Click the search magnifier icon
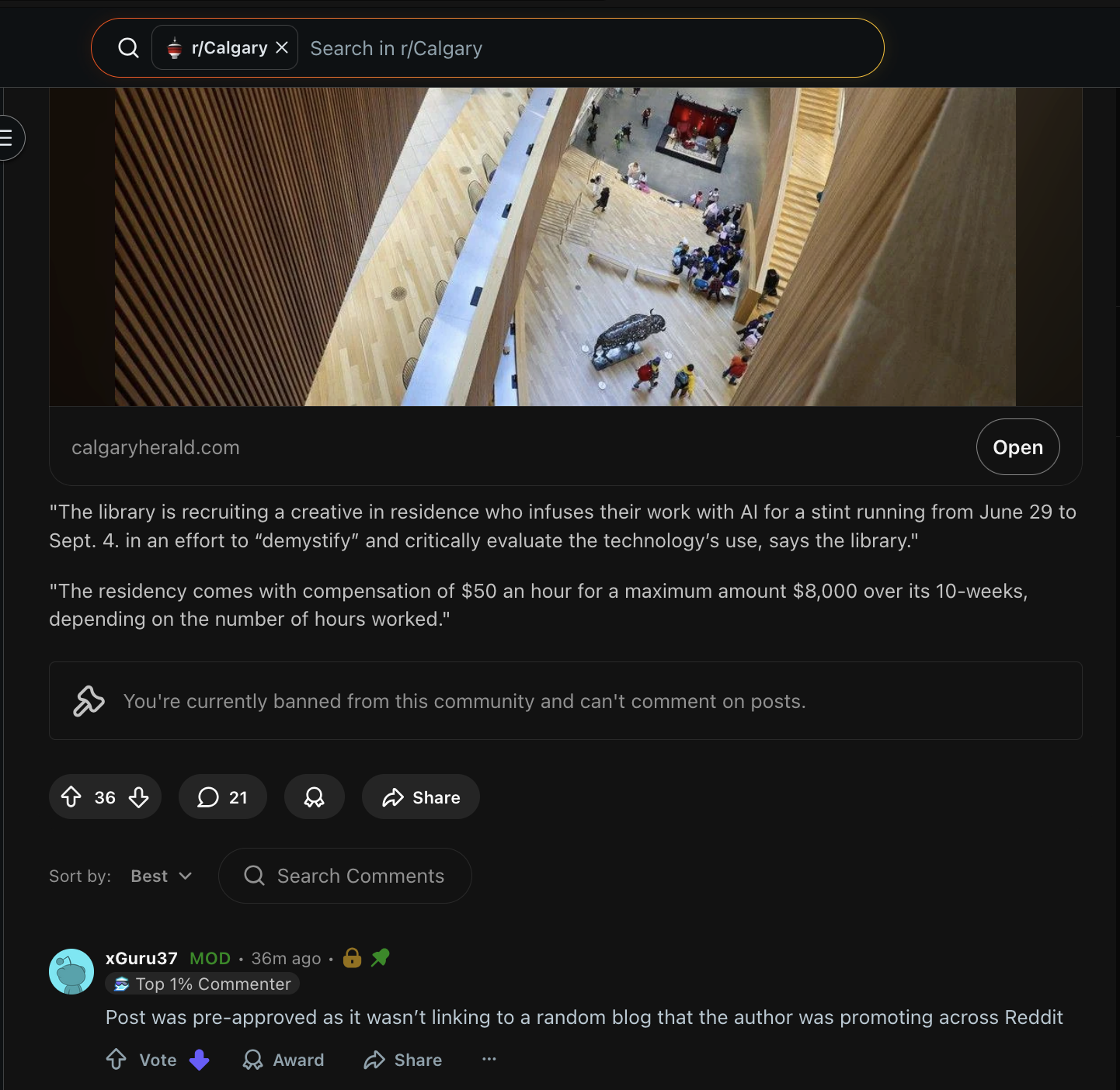1120x1090 pixels. [129, 48]
